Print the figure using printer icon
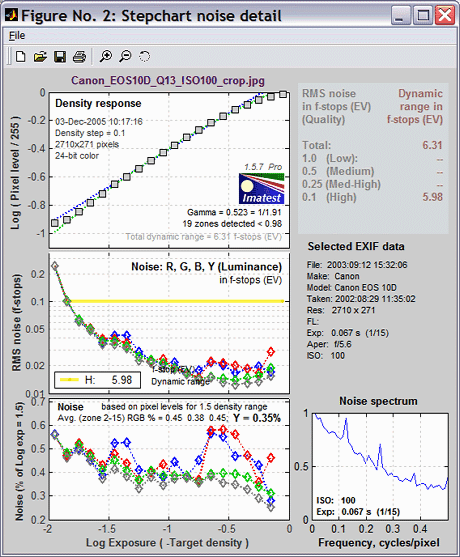The height and width of the screenshot is (557, 460). [x=79, y=56]
